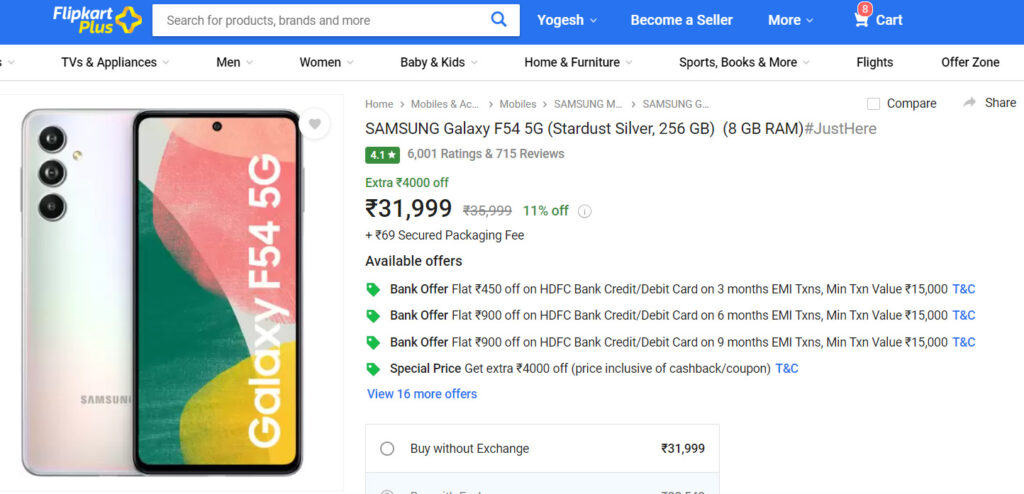The height and width of the screenshot is (494, 1024).
Task: Click Become a Seller link
Action: (x=681, y=20)
